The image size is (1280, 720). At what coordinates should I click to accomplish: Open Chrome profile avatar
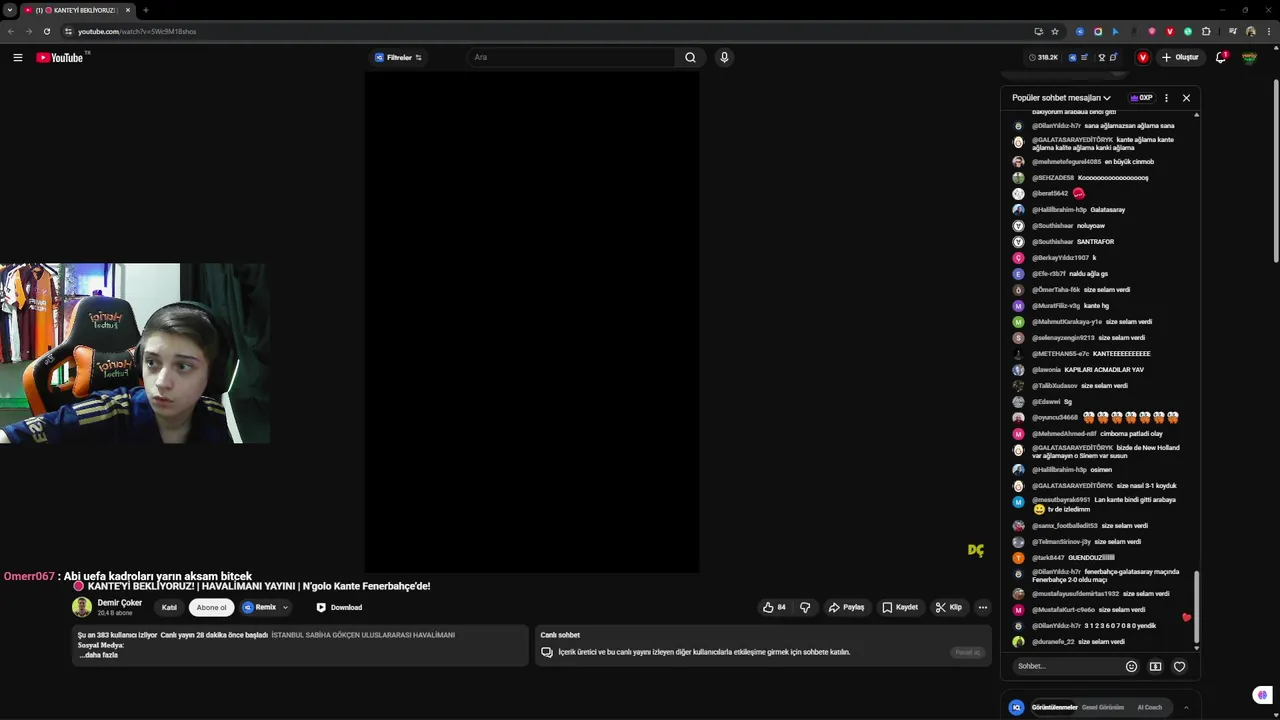(x=1250, y=31)
